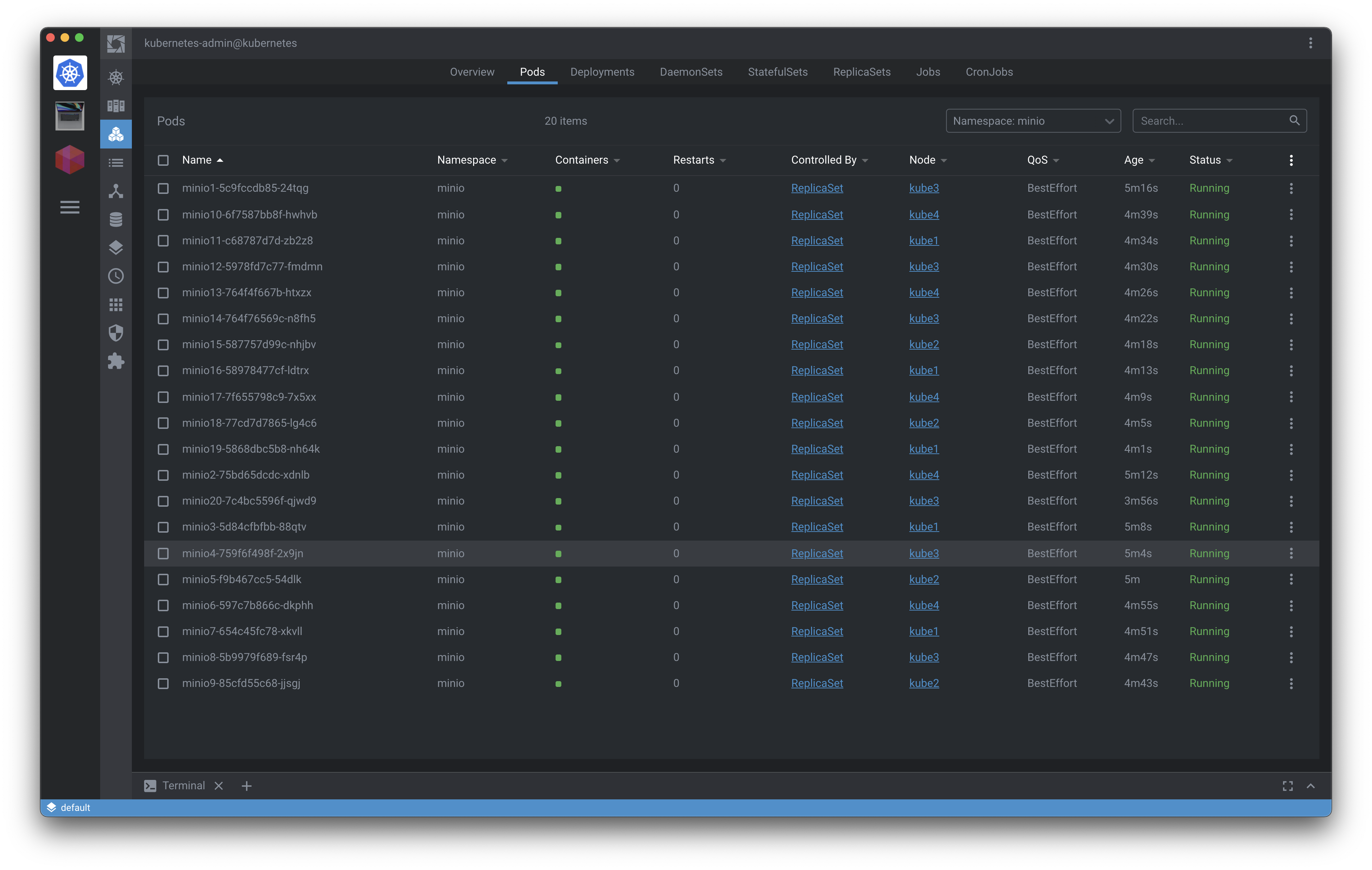Image resolution: width=1372 pixels, height=870 pixels.
Task: Check the box for minio1-5c9fccdb85-24tqg
Action: [x=163, y=188]
